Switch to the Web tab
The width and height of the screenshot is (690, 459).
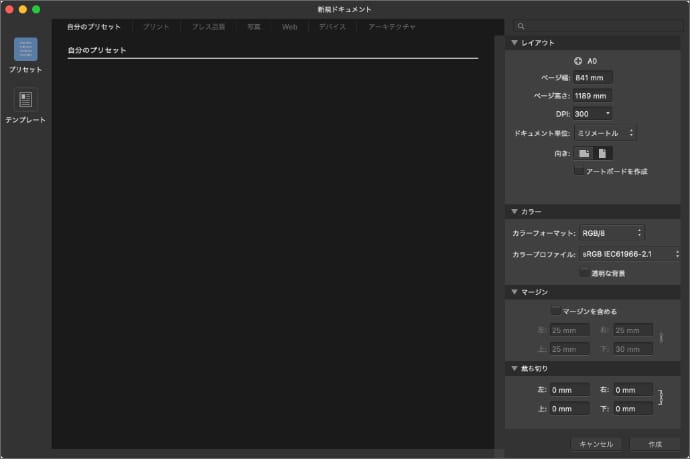pos(289,26)
